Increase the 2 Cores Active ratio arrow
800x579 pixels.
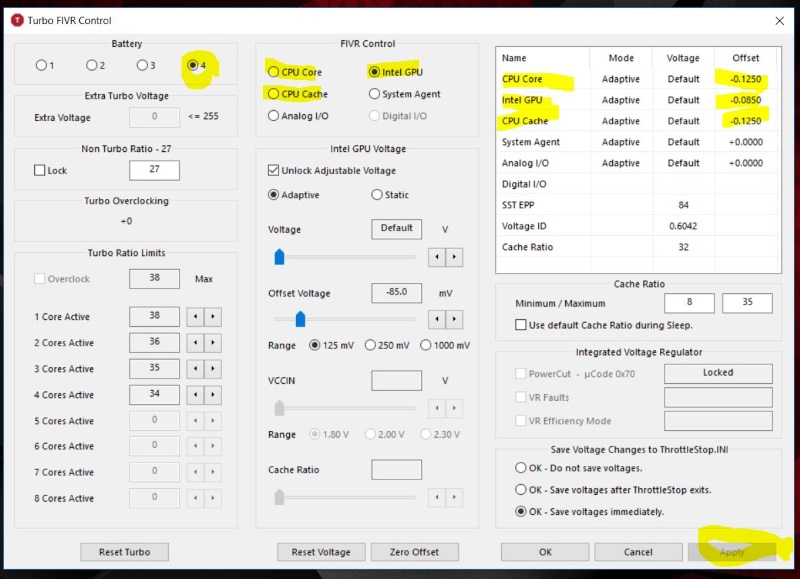pos(213,343)
